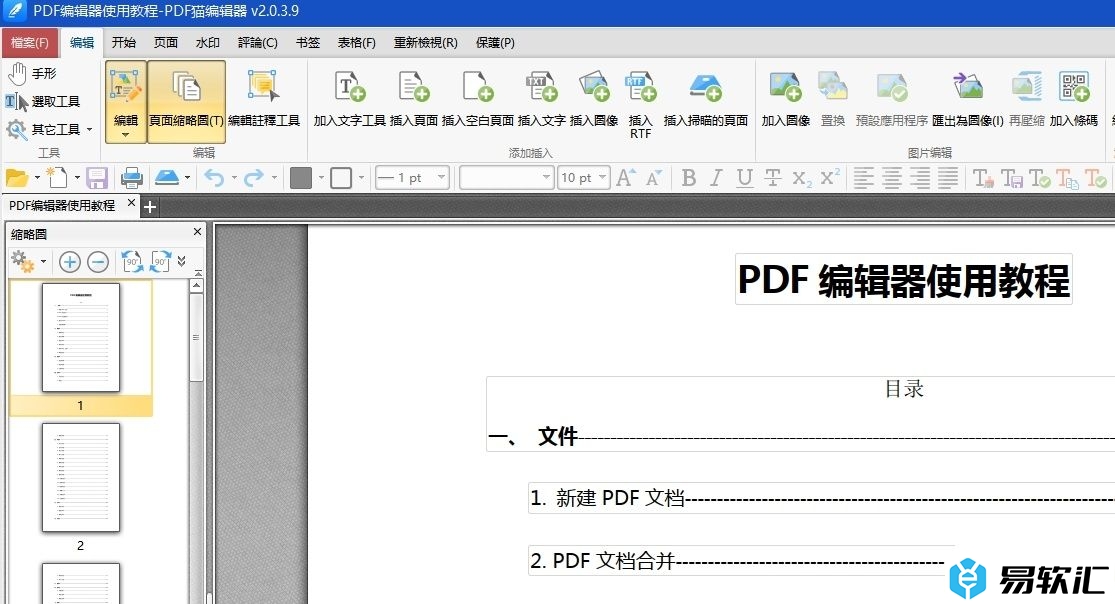The image size is (1115, 604).
Task: Zoom in thumbnails with plus icon
Action: pyautogui.click(x=70, y=262)
